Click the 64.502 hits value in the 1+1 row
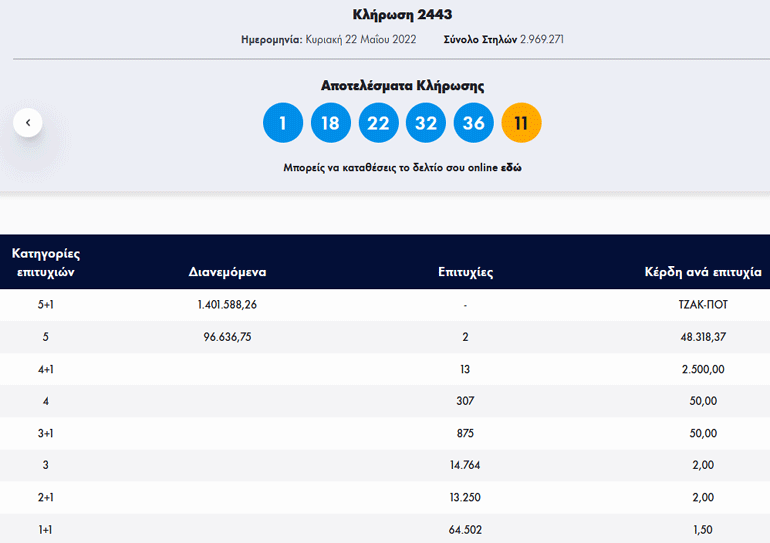 point(465,529)
